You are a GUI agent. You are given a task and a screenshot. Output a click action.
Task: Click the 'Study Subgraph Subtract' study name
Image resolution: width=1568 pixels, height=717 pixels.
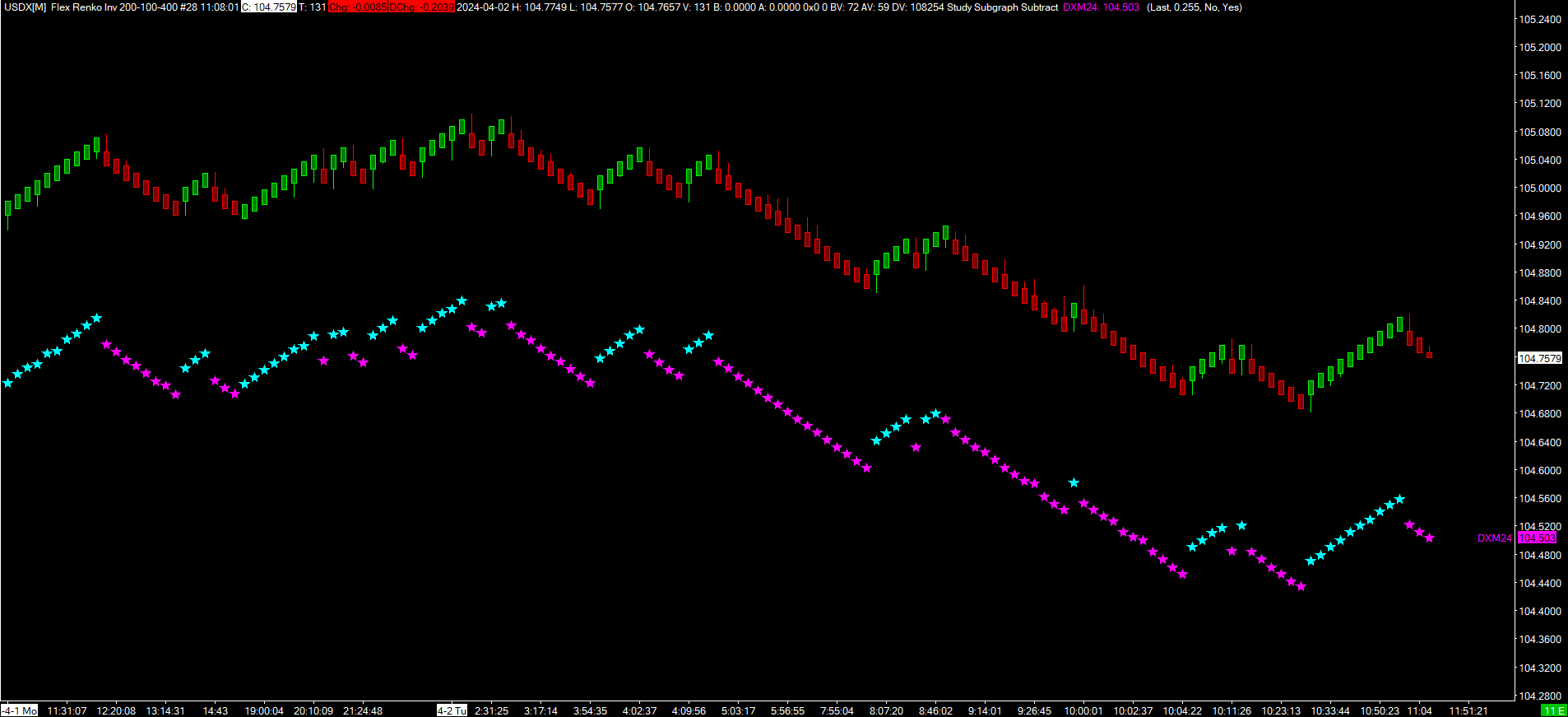tap(1002, 7)
